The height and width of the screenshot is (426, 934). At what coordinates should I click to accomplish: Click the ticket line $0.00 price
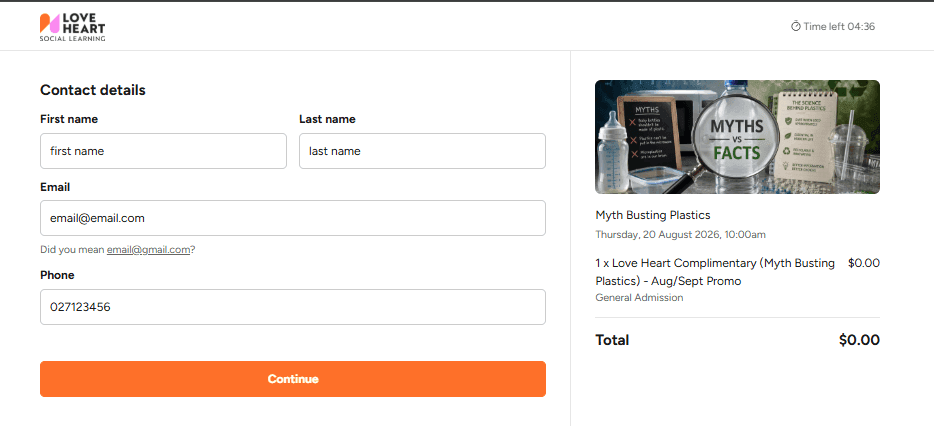click(x=864, y=263)
